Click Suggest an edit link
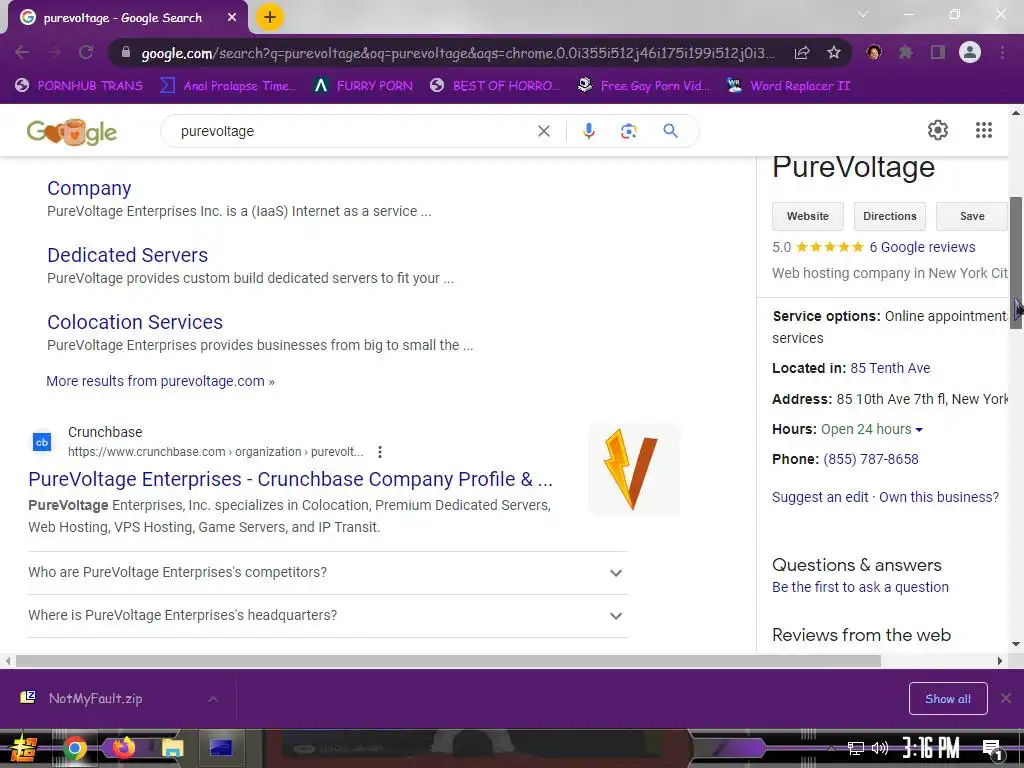 click(820, 497)
